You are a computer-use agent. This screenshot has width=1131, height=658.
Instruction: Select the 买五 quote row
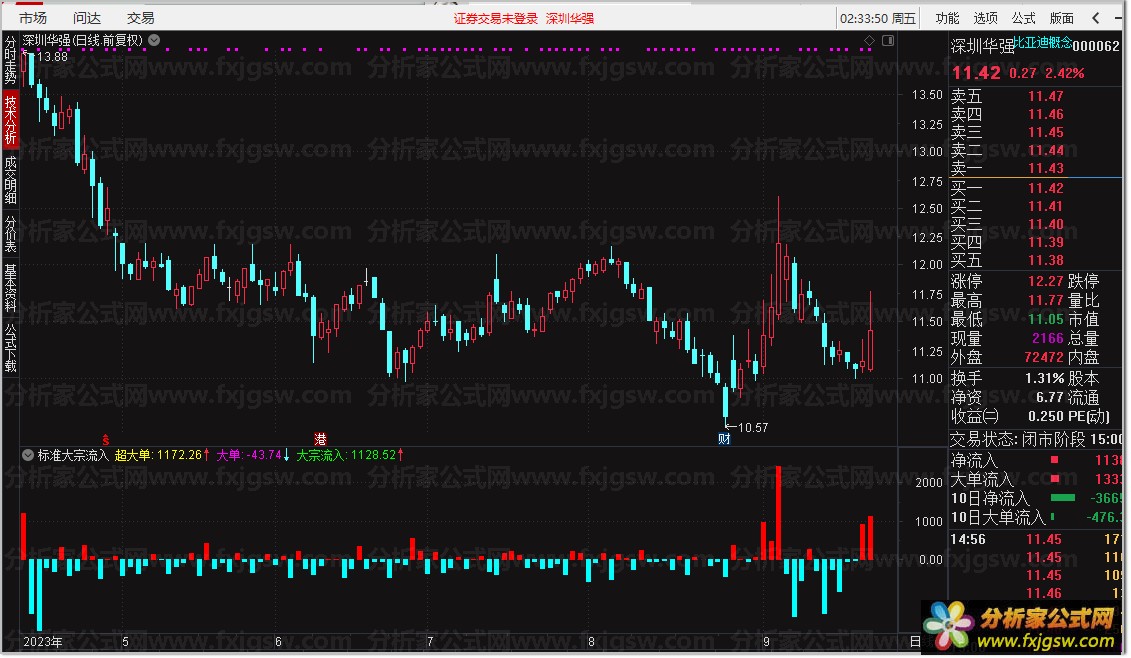point(1035,260)
